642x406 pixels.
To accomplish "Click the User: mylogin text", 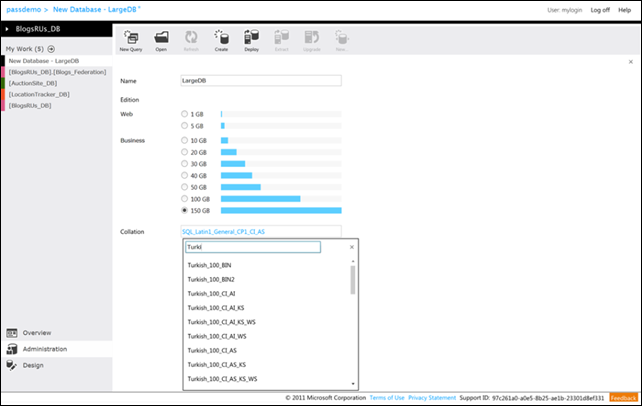I will pyautogui.click(x=565, y=10).
